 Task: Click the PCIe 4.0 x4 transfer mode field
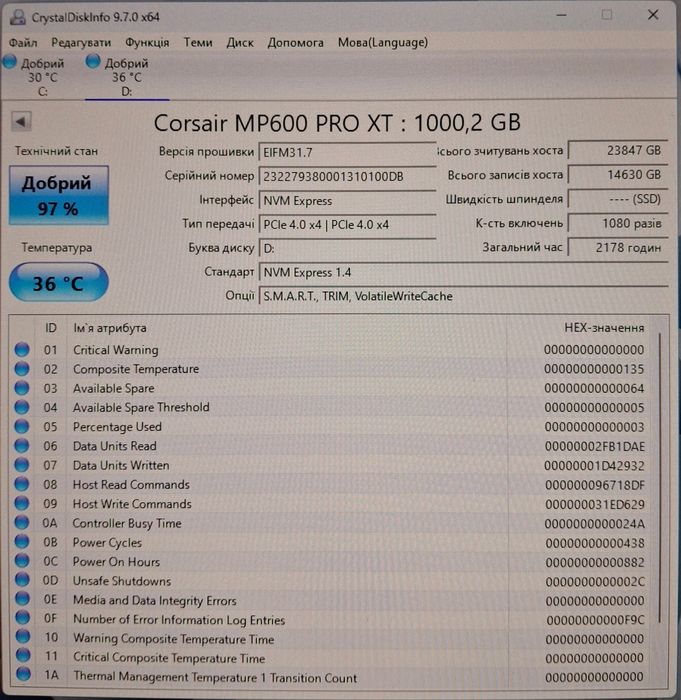point(347,225)
